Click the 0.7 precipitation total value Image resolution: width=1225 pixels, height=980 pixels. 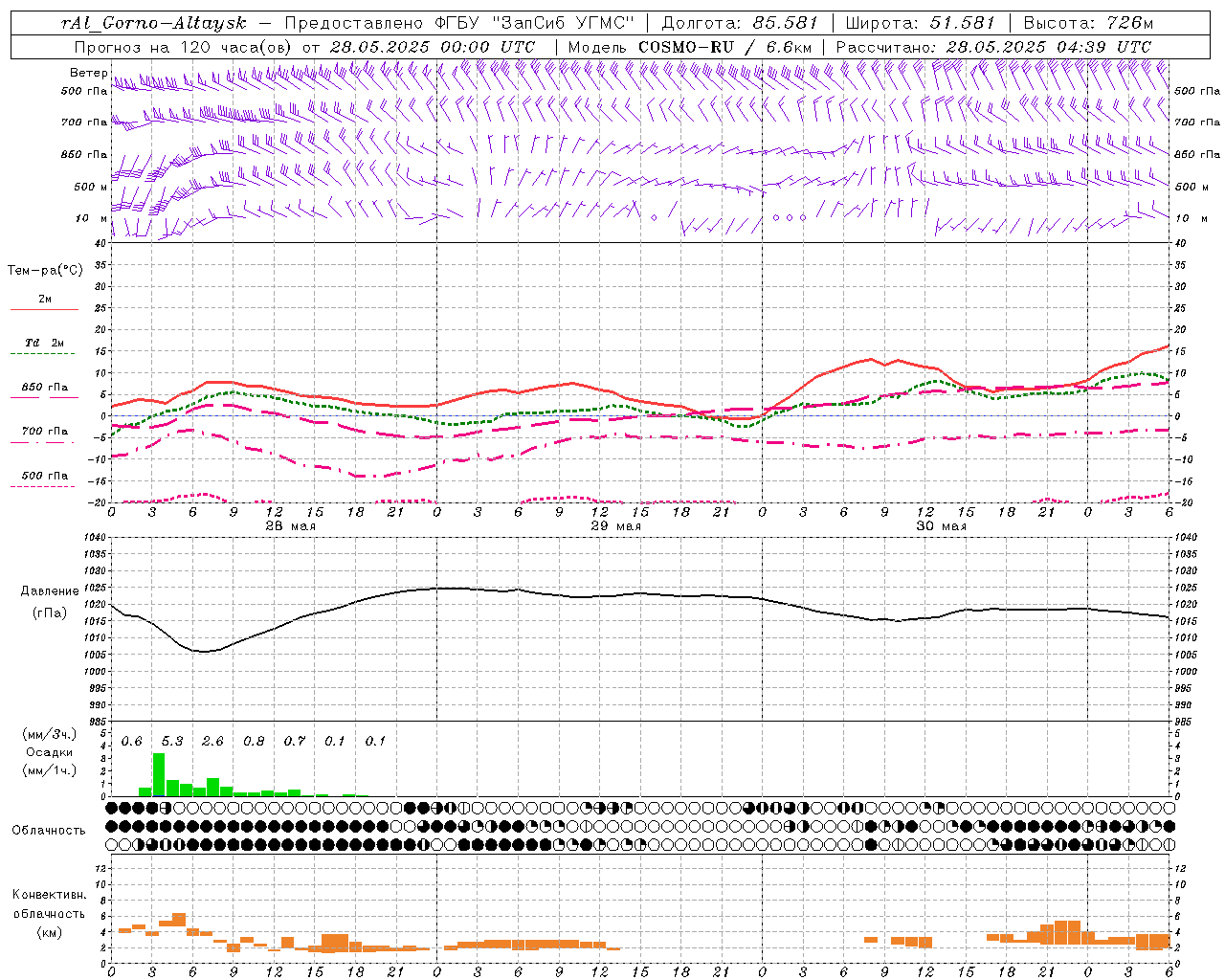pos(294,742)
